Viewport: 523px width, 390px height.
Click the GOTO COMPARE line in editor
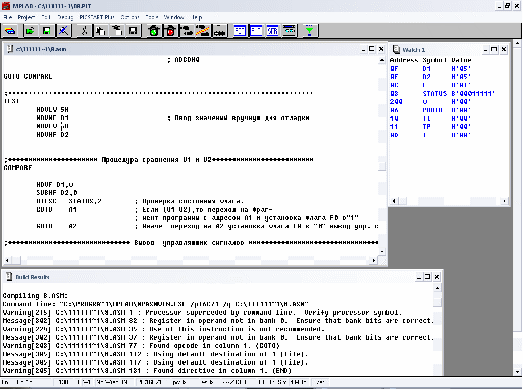(x=28, y=76)
